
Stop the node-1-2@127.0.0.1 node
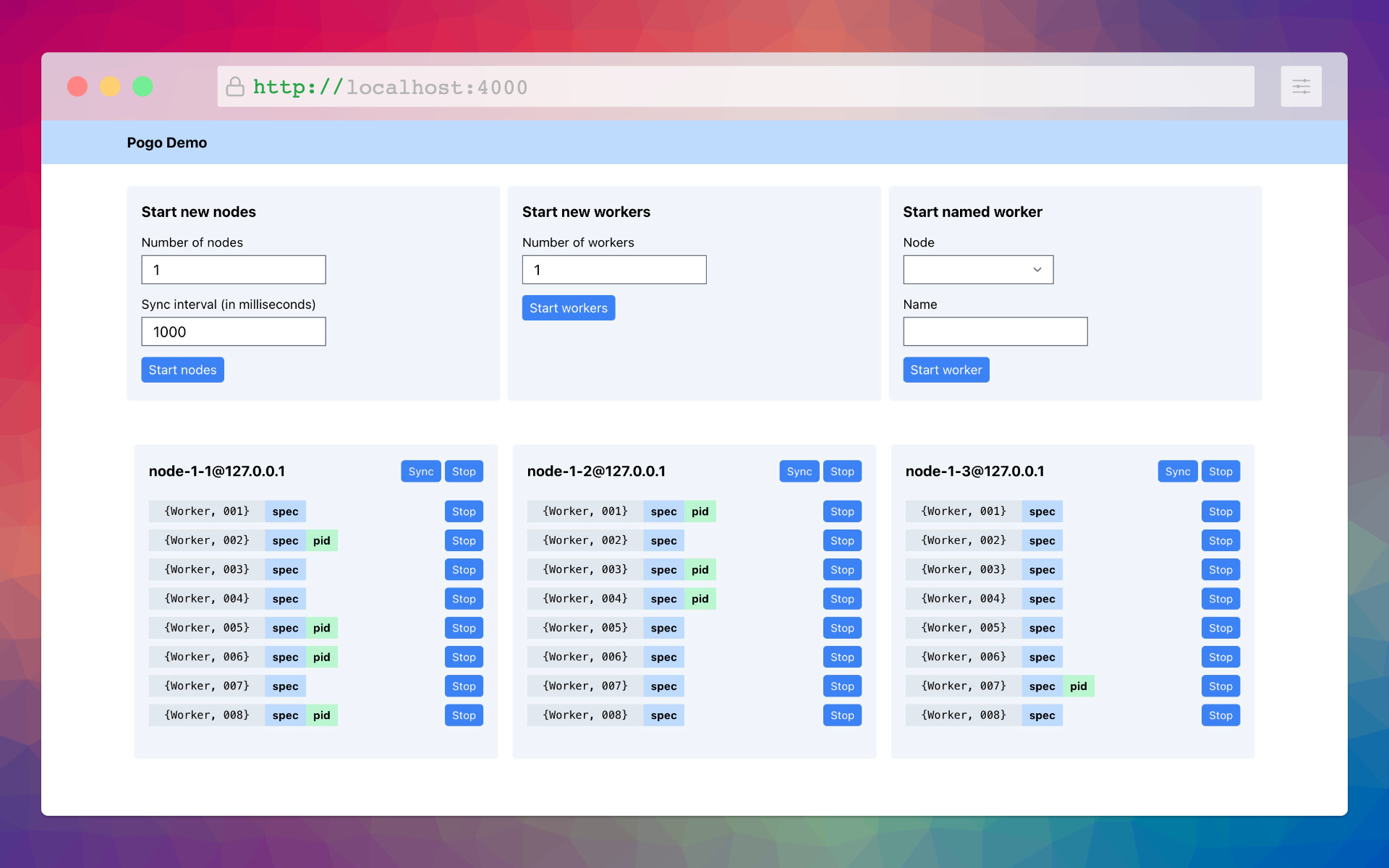[x=842, y=472]
